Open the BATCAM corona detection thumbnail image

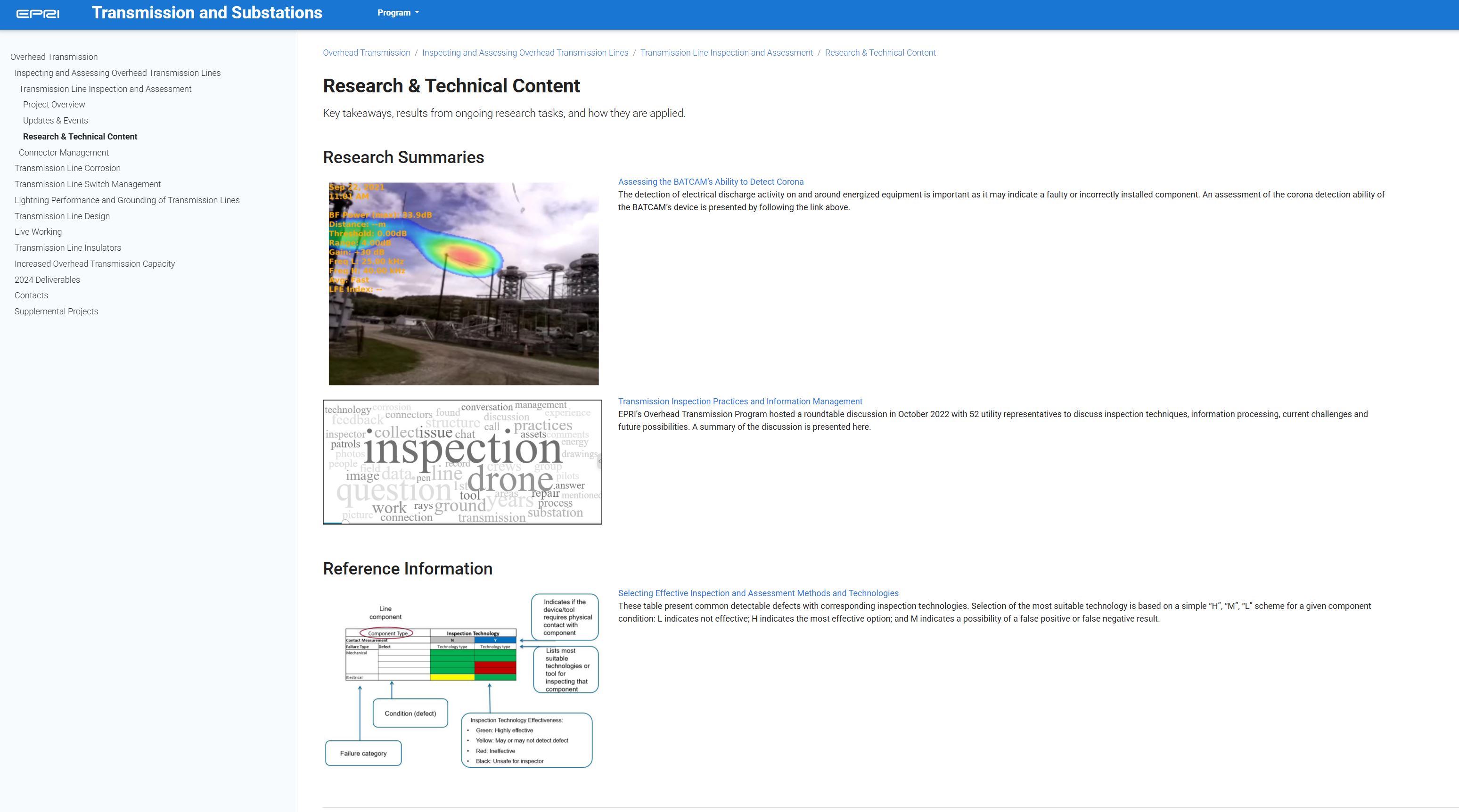coord(463,284)
